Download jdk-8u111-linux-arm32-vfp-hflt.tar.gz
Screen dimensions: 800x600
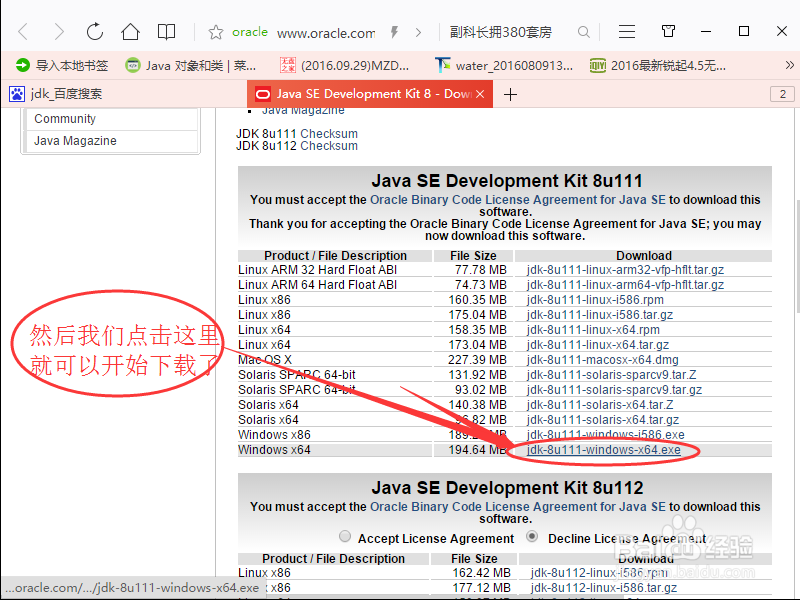point(626,270)
